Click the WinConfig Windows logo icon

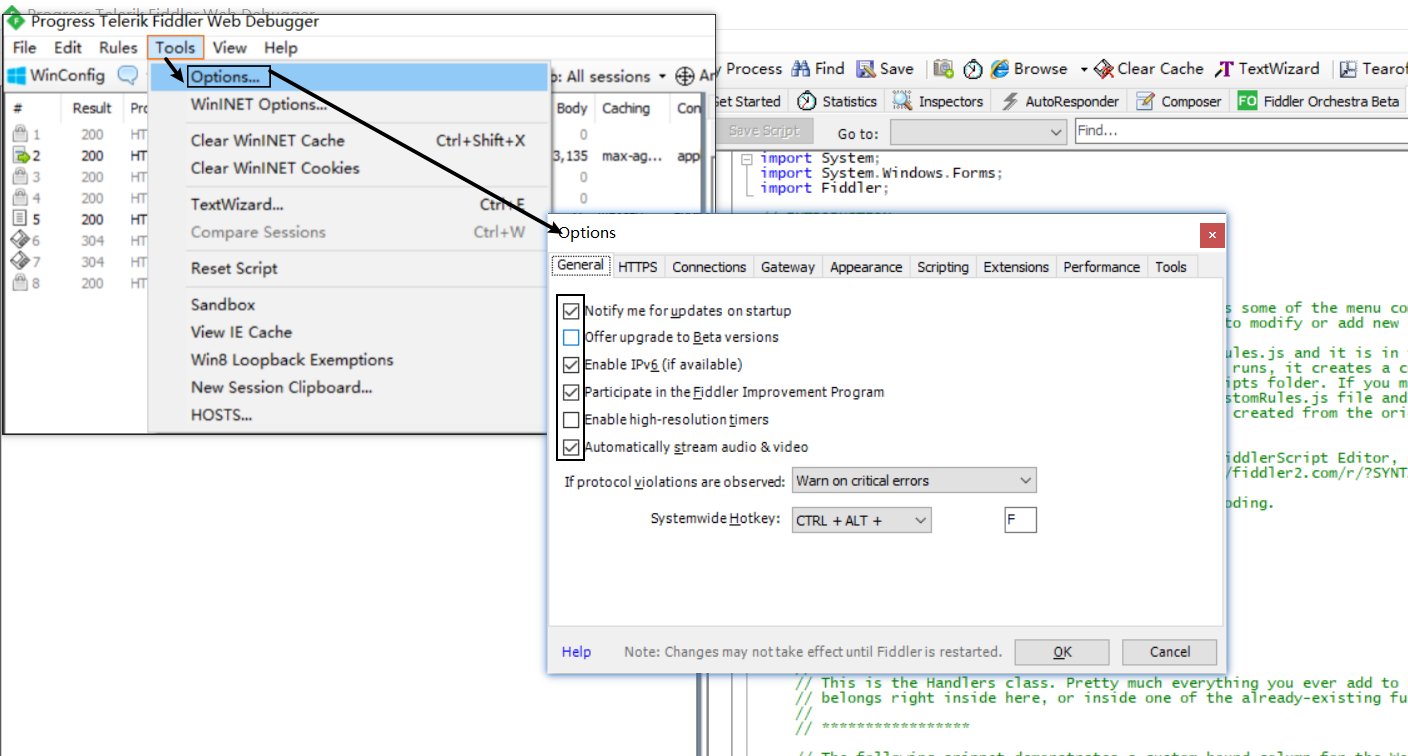pos(16,76)
